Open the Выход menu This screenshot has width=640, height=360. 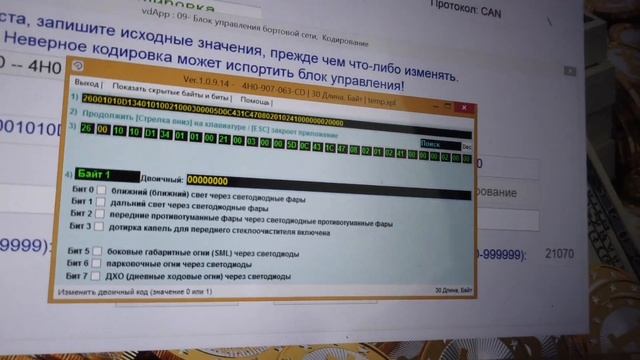(x=88, y=84)
